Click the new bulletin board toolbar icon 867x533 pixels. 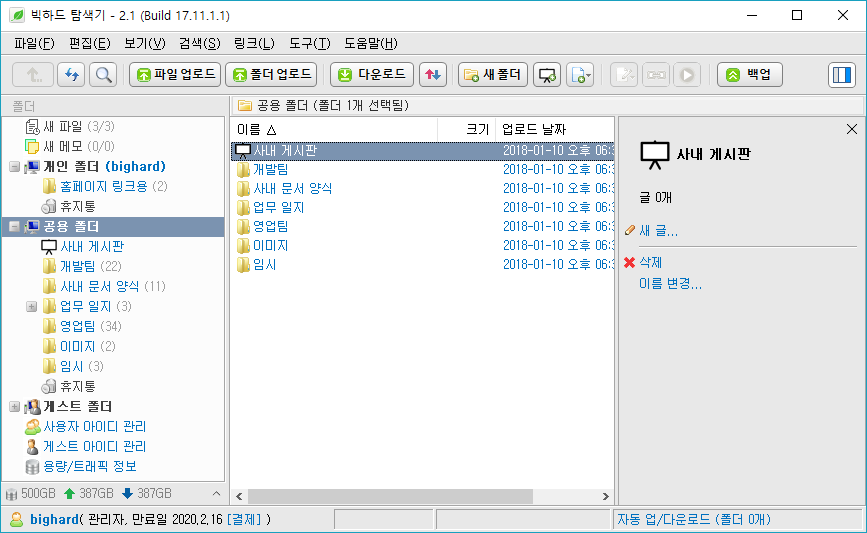coord(547,75)
